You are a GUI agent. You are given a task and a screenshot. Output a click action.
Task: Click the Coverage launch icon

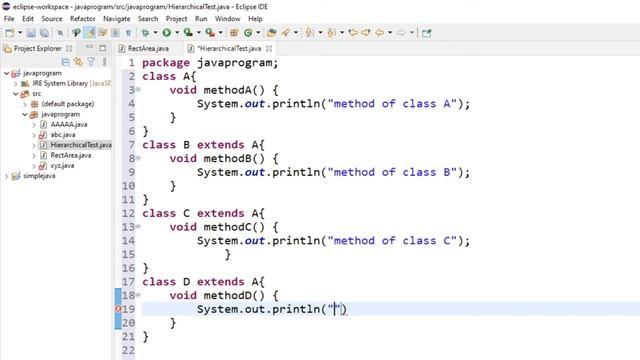click(188, 33)
